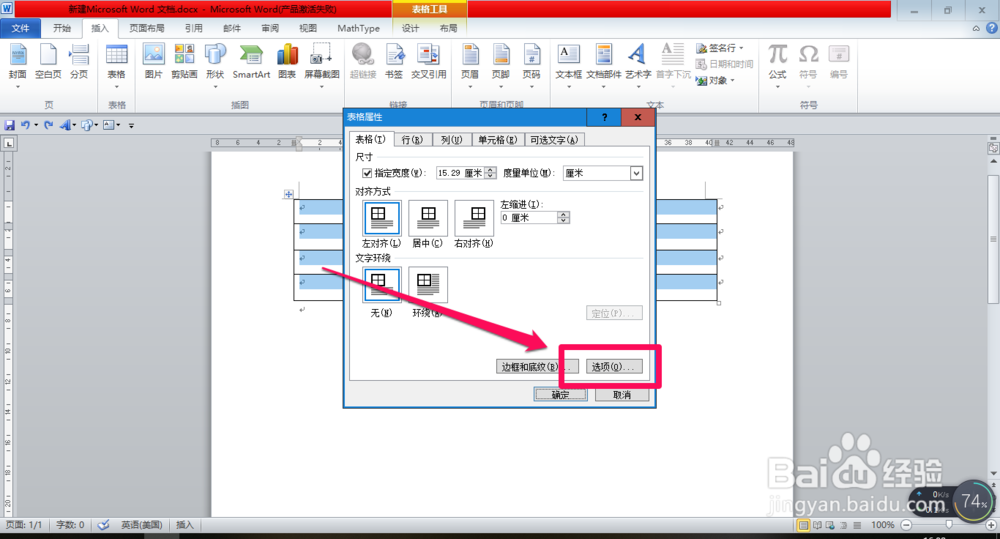Open the File (文件) menu

click(20, 28)
